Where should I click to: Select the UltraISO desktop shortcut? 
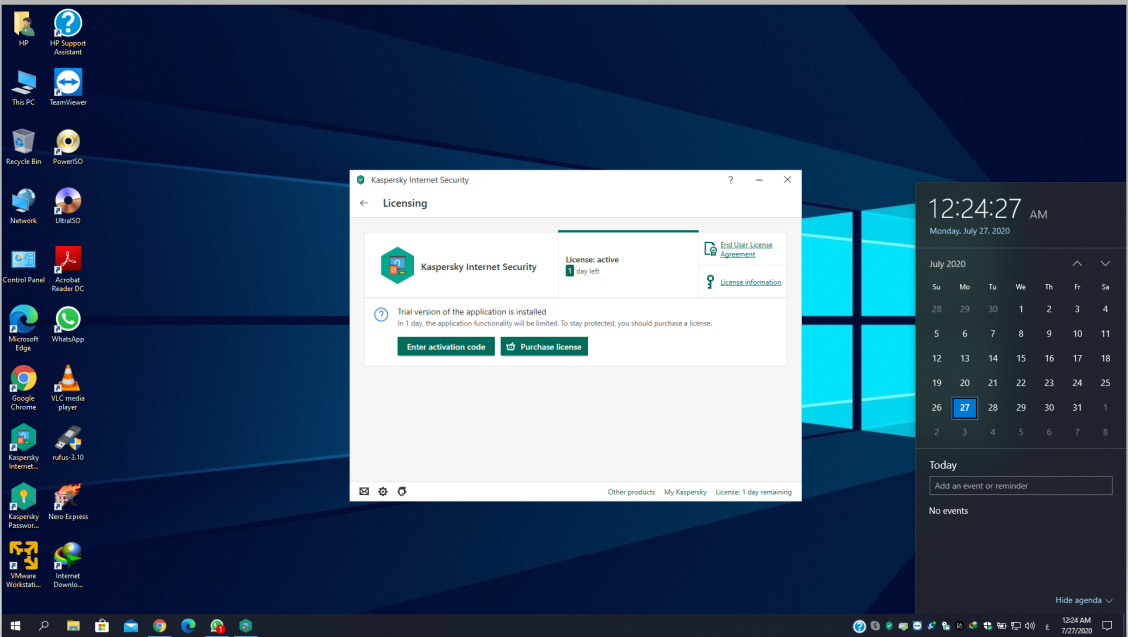click(x=68, y=206)
